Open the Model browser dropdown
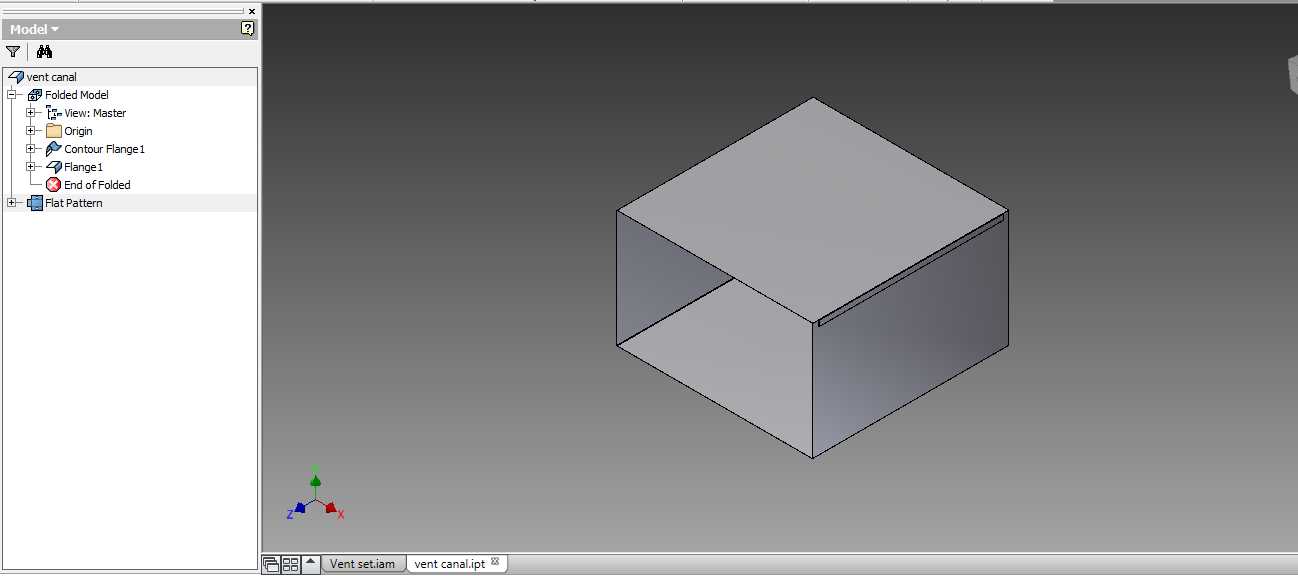1298x576 pixels. click(34, 29)
